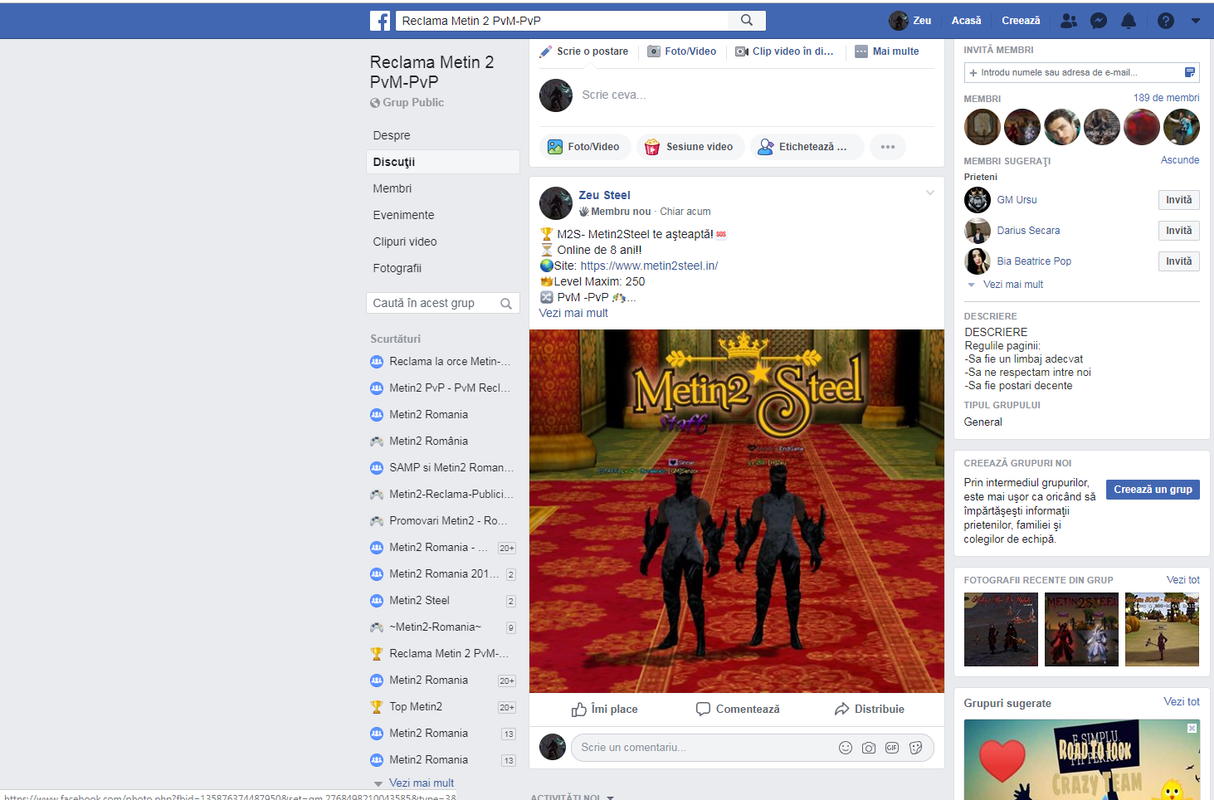Open Metin2 Steel post image
Viewport: 1214px width, 800px height.
pyautogui.click(x=736, y=511)
